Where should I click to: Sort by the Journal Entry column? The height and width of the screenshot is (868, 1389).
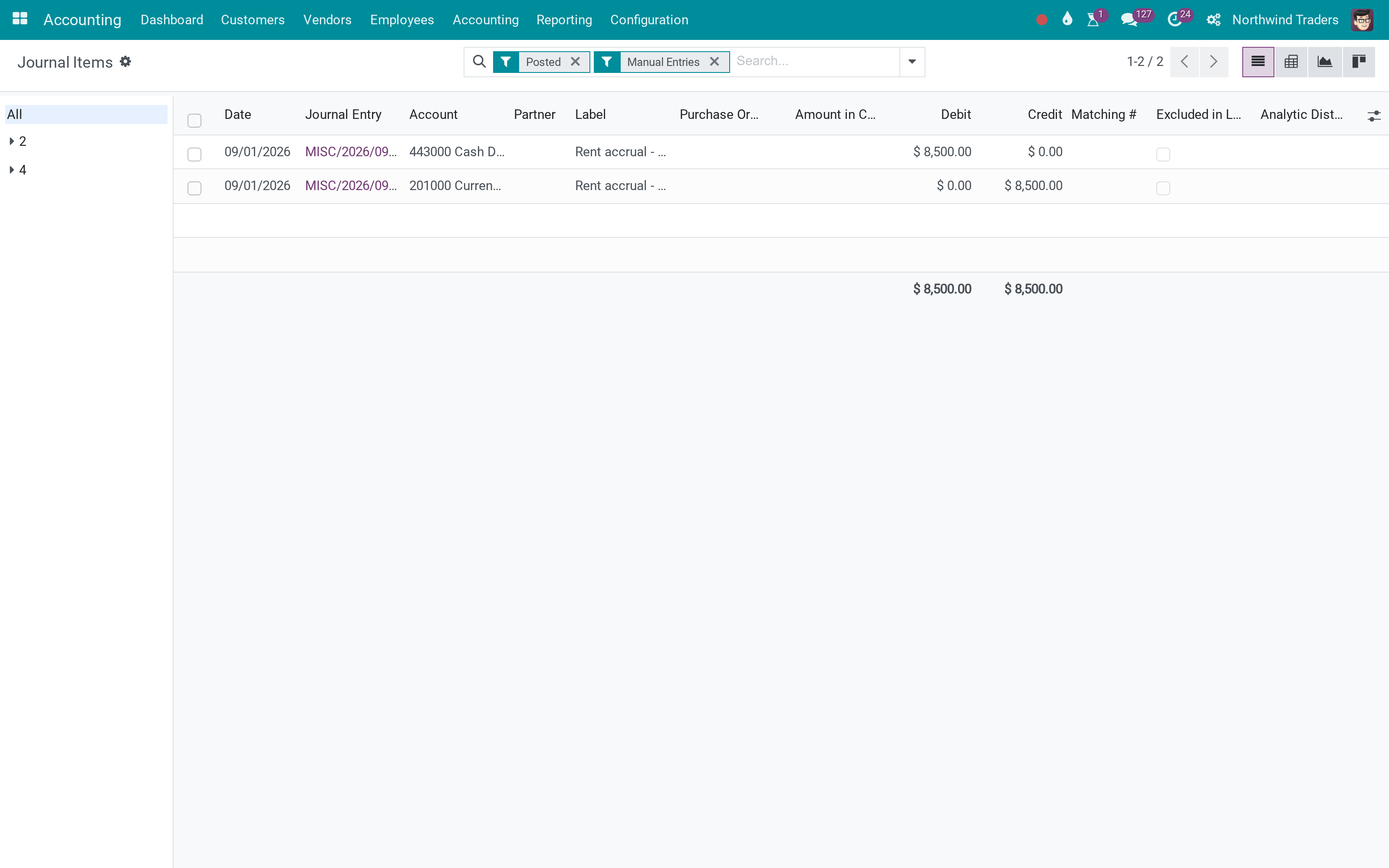[343, 114]
